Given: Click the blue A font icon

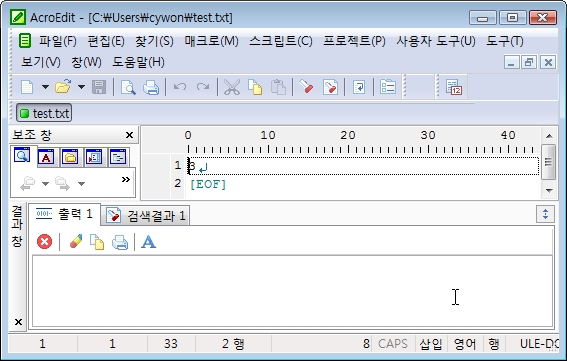Looking at the screenshot, I should (149, 242).
